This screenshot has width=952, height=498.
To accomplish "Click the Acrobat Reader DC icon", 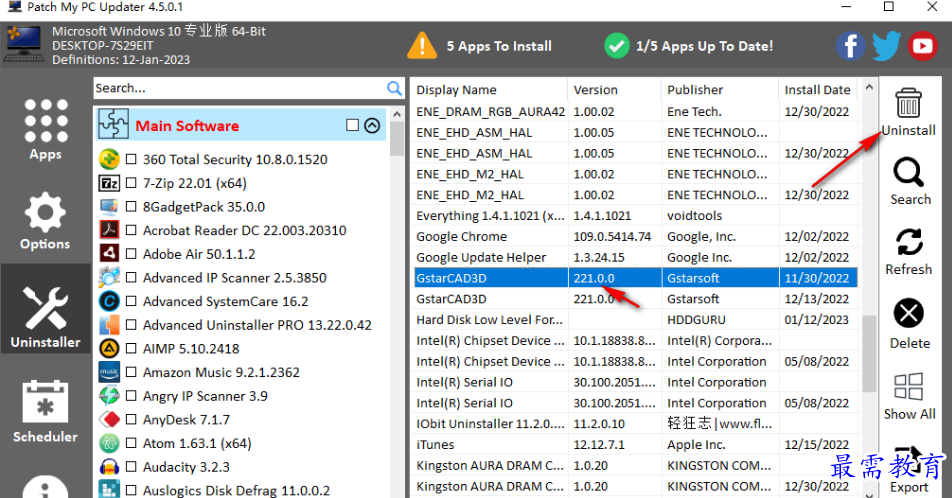I will (x=109, y=230).
